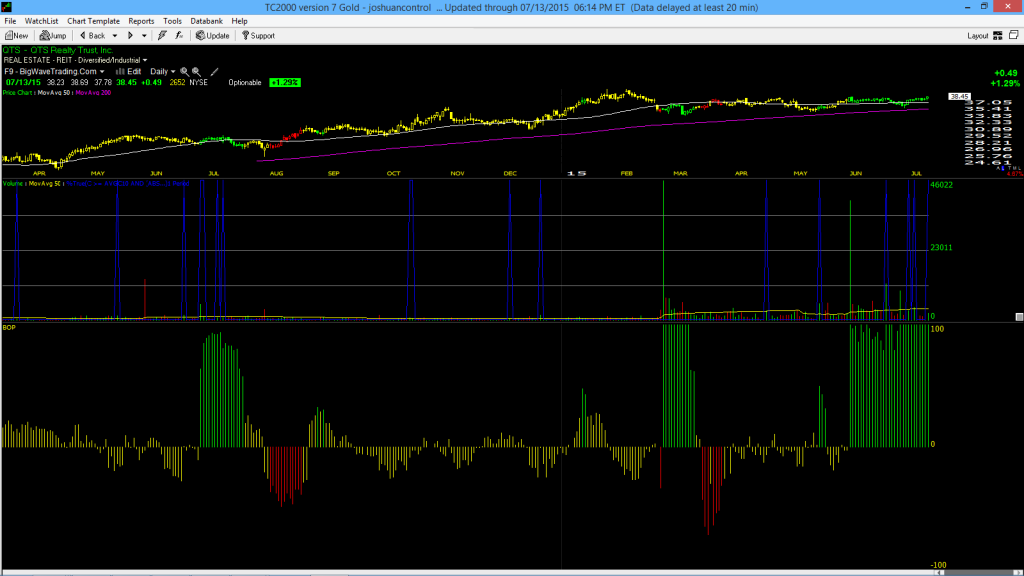This screenshot has height=576, width=1024.
Task: Click the first magnifier zoom icon
Action: pos(184,72)
